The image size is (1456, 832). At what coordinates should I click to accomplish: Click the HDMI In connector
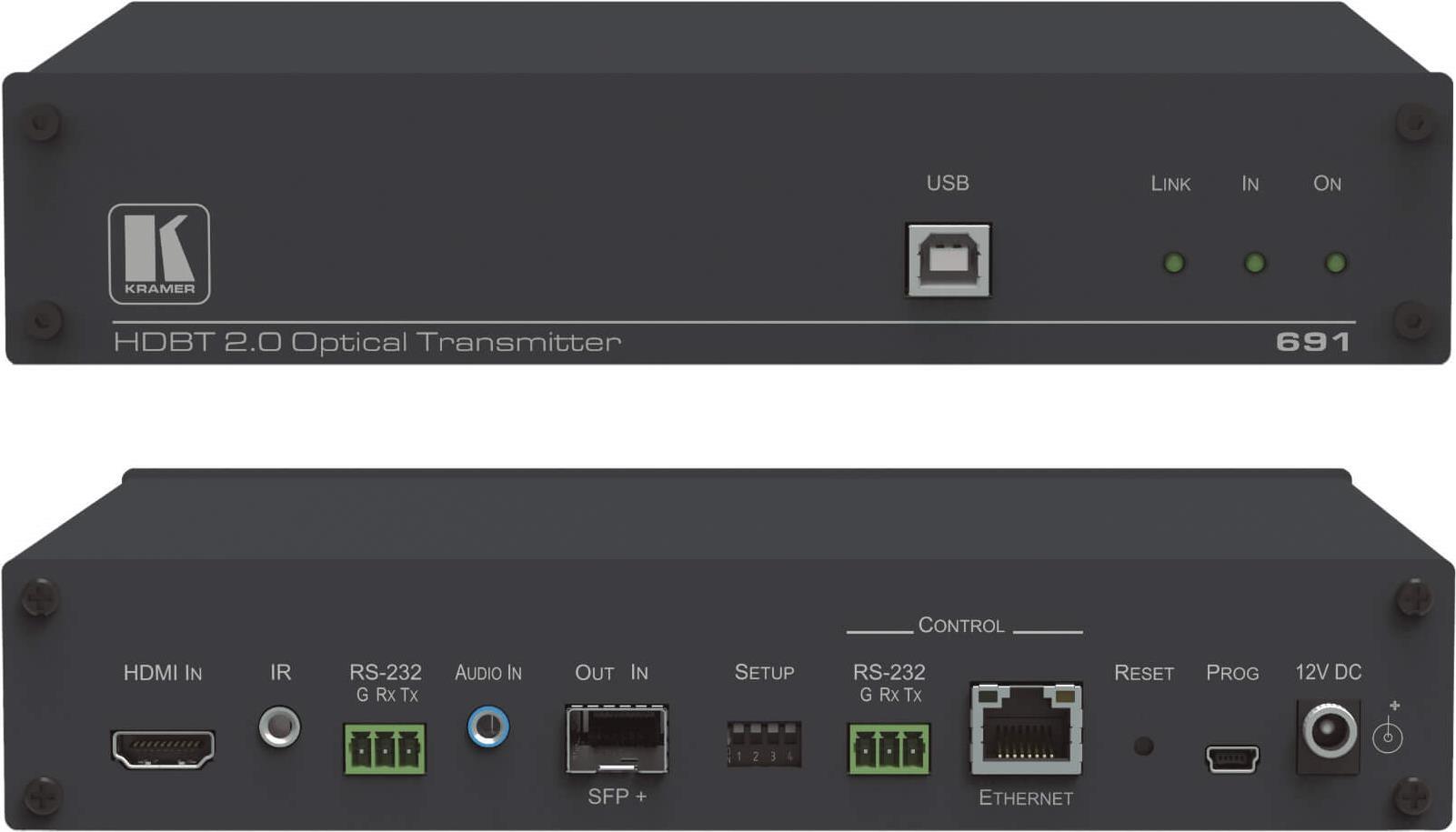pos(163,749)
